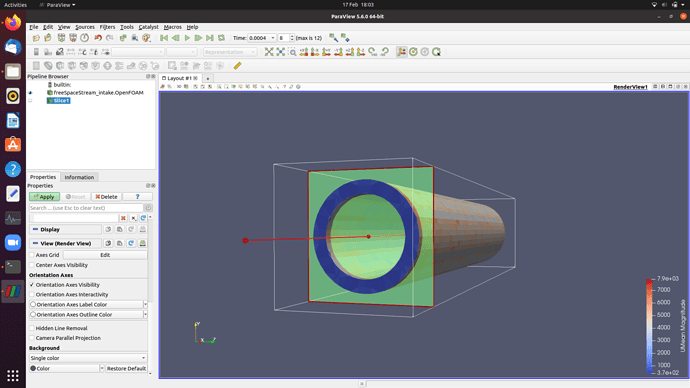
Task: Toggle advanced properties gear button
Action: tap(148, 208)
